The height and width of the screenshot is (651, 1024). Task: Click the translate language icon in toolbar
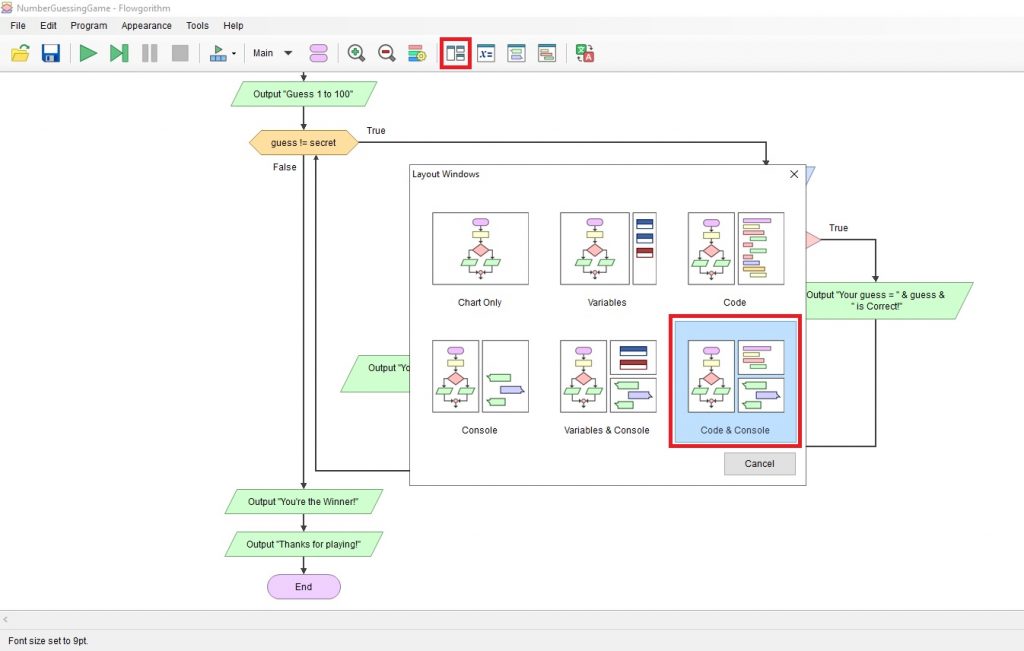coord(585,53)
